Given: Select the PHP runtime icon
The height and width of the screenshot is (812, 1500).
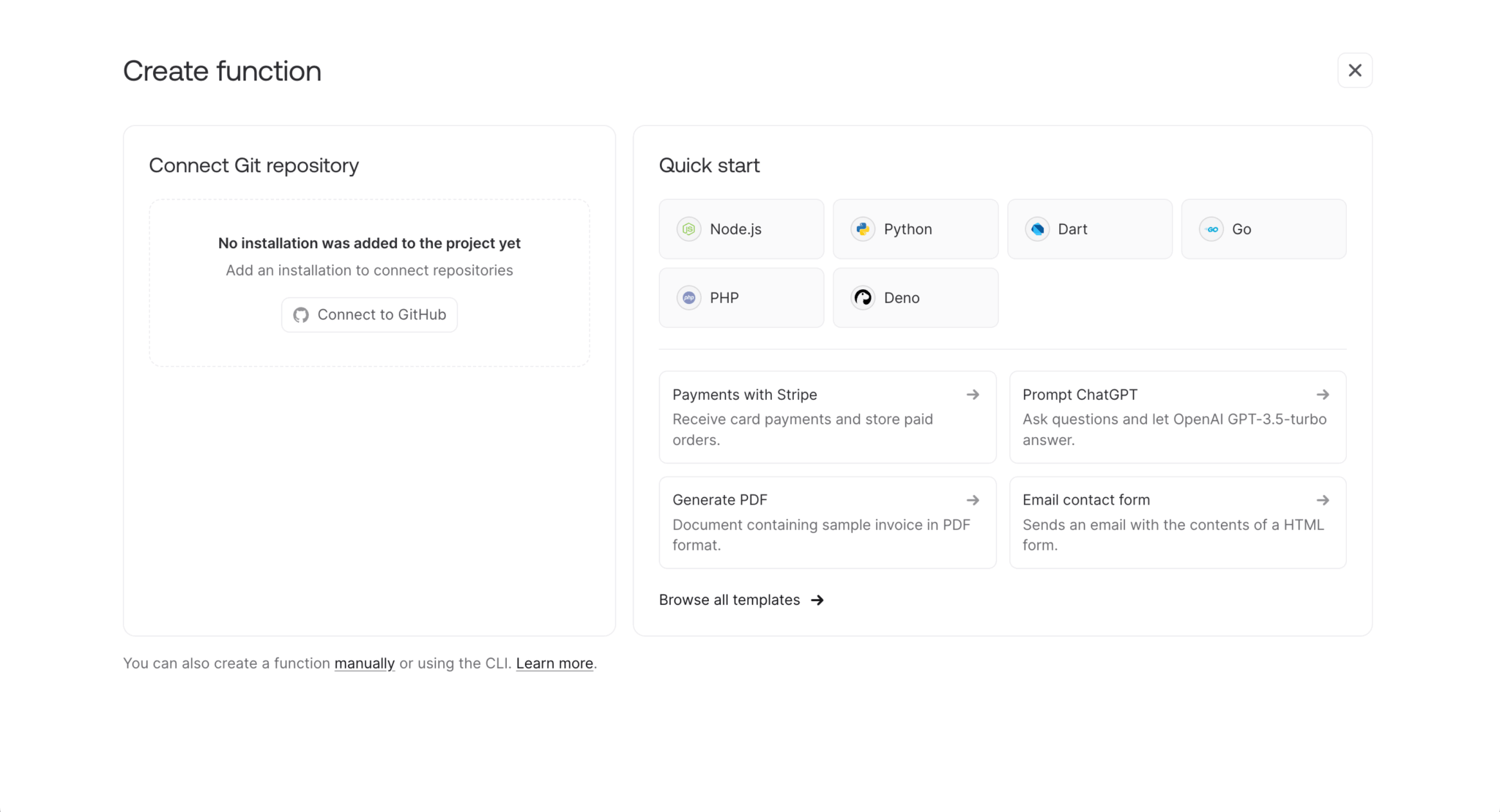Looking at the screenshot, I should [x=688, y=298].
